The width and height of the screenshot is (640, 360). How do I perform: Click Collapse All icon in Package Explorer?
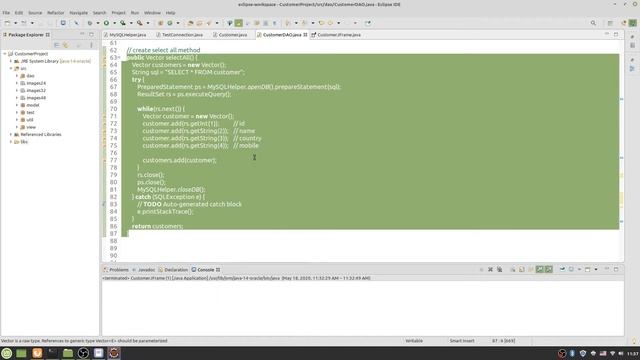click(57, 45)
